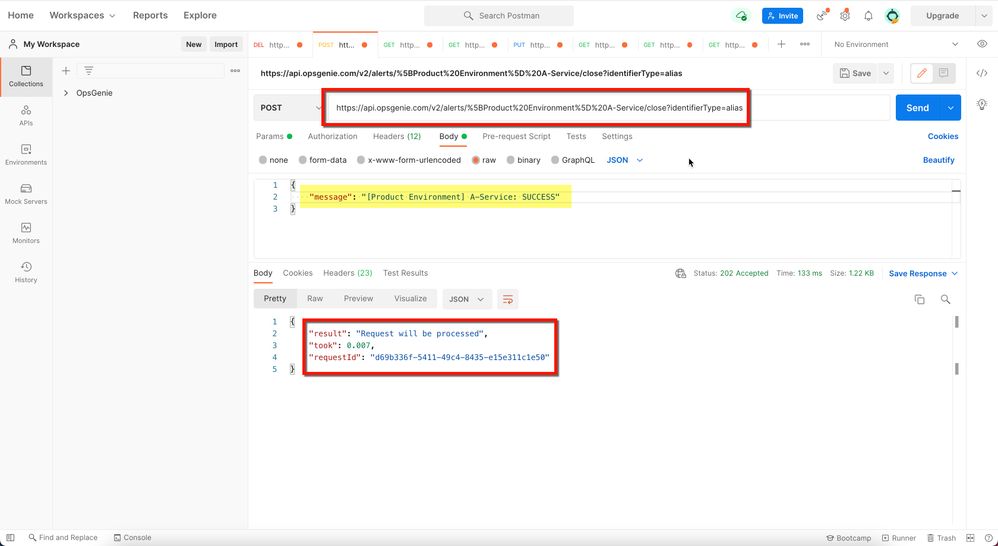Image resolution: width=998 pixels, height=546 pixels.
Task: Switch to the Headers (12) request tab
Action: point(397,136)
